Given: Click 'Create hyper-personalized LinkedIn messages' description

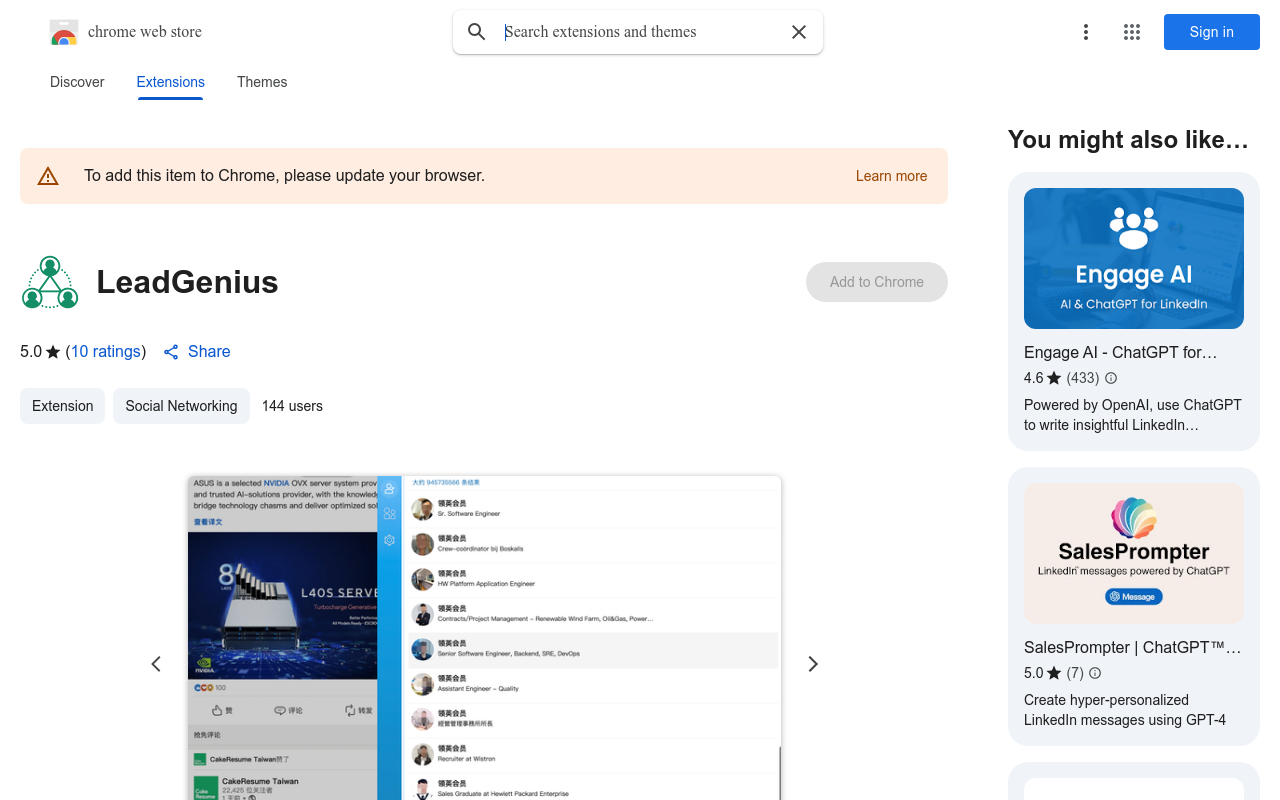Looking at the screenshot, I should click(x=1125, y=710).
